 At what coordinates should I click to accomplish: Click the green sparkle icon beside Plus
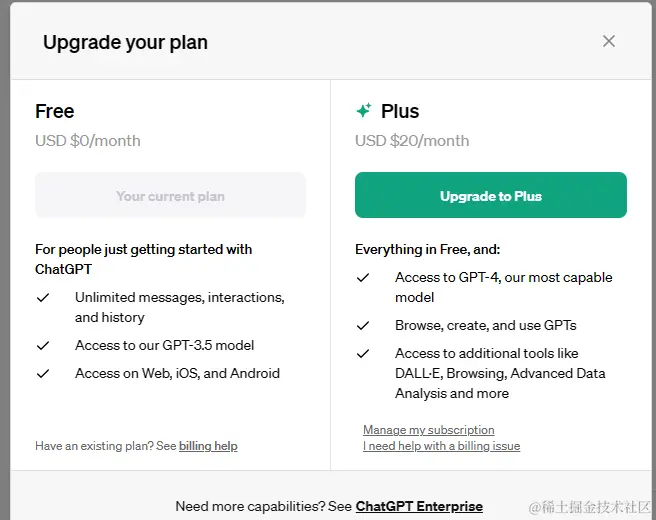tap(364, 110)
